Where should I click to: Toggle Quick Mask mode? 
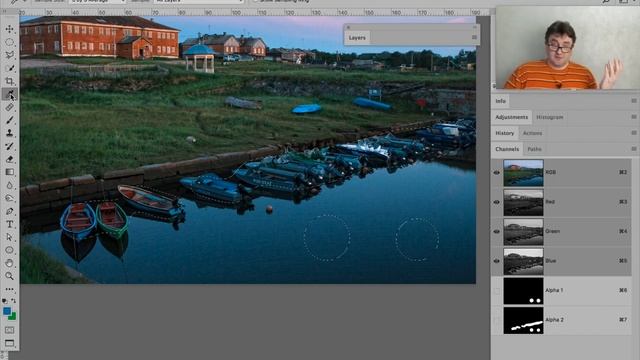9,330
